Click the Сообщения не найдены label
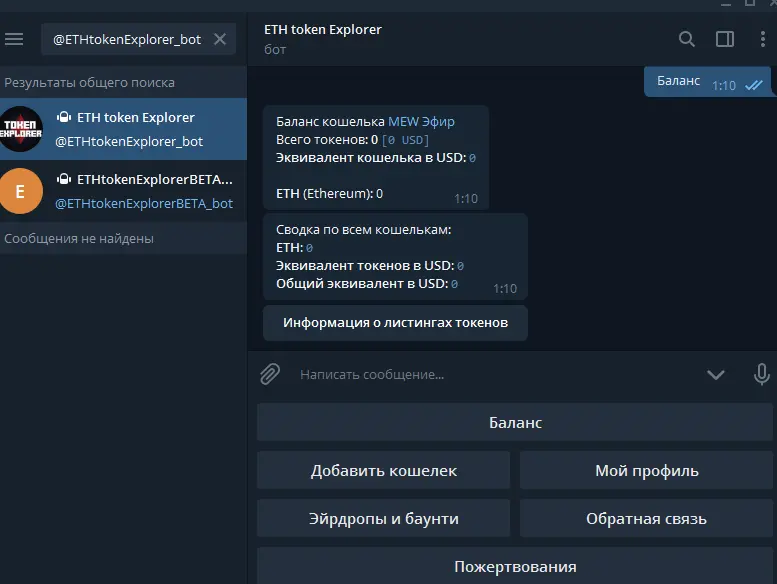Viewport: 777px width, 584px height. tap(79, 239)
